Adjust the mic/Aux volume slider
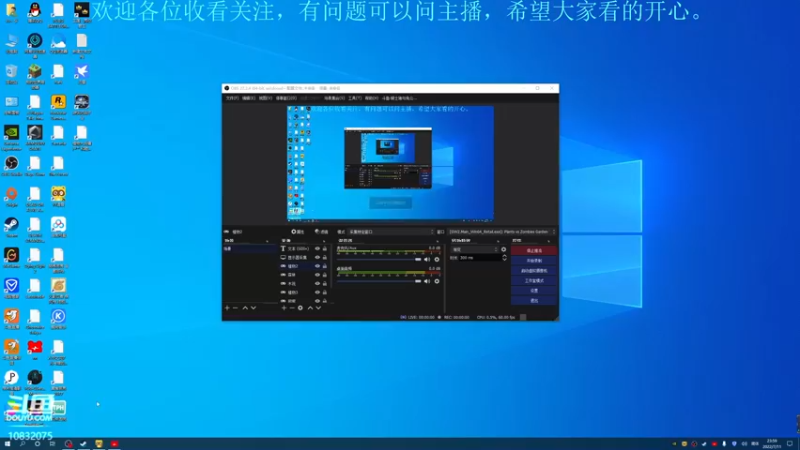This screenshot has height=450, width=800. tap(379, 259)
